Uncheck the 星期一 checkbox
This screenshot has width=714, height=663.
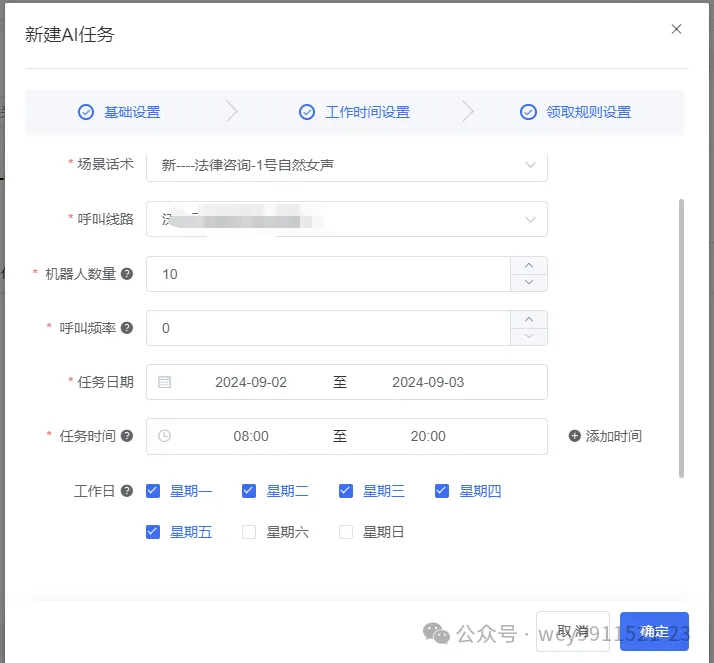pyautogui.click(x=153, y=491)
